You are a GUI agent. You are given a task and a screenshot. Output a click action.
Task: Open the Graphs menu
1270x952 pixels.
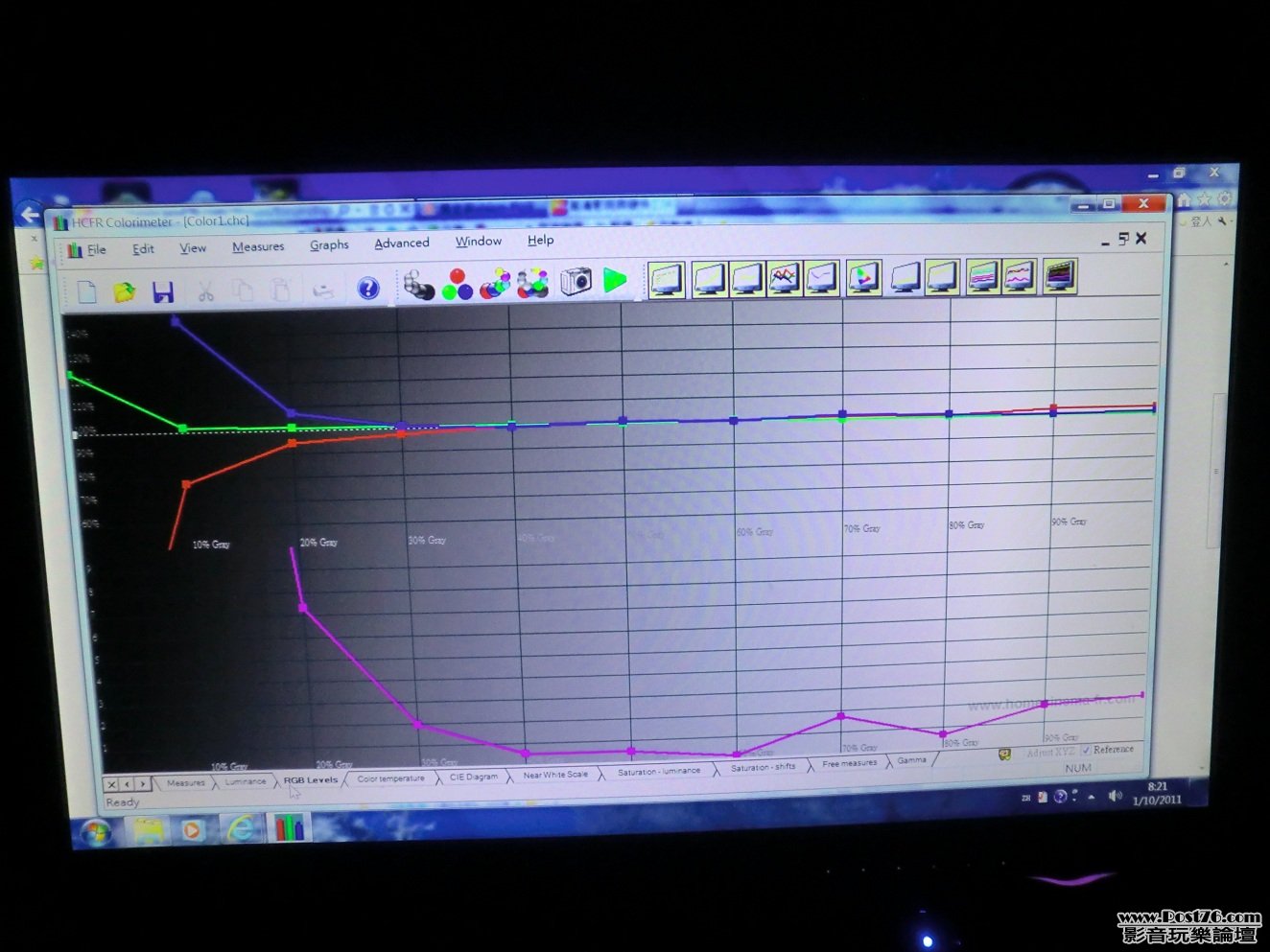click(329, 245)
